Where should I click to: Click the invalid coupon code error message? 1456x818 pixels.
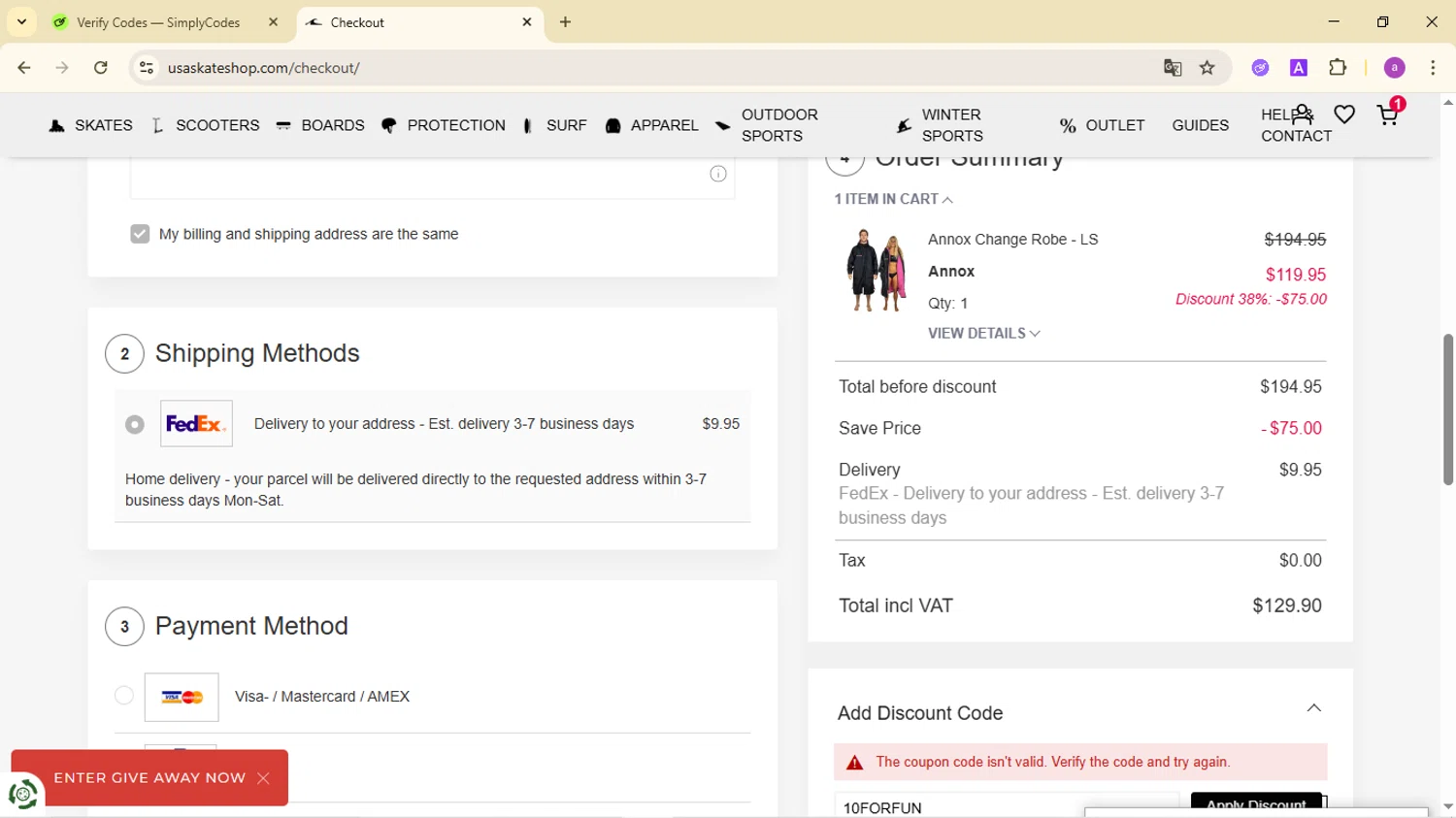[x=1080, y=763]
